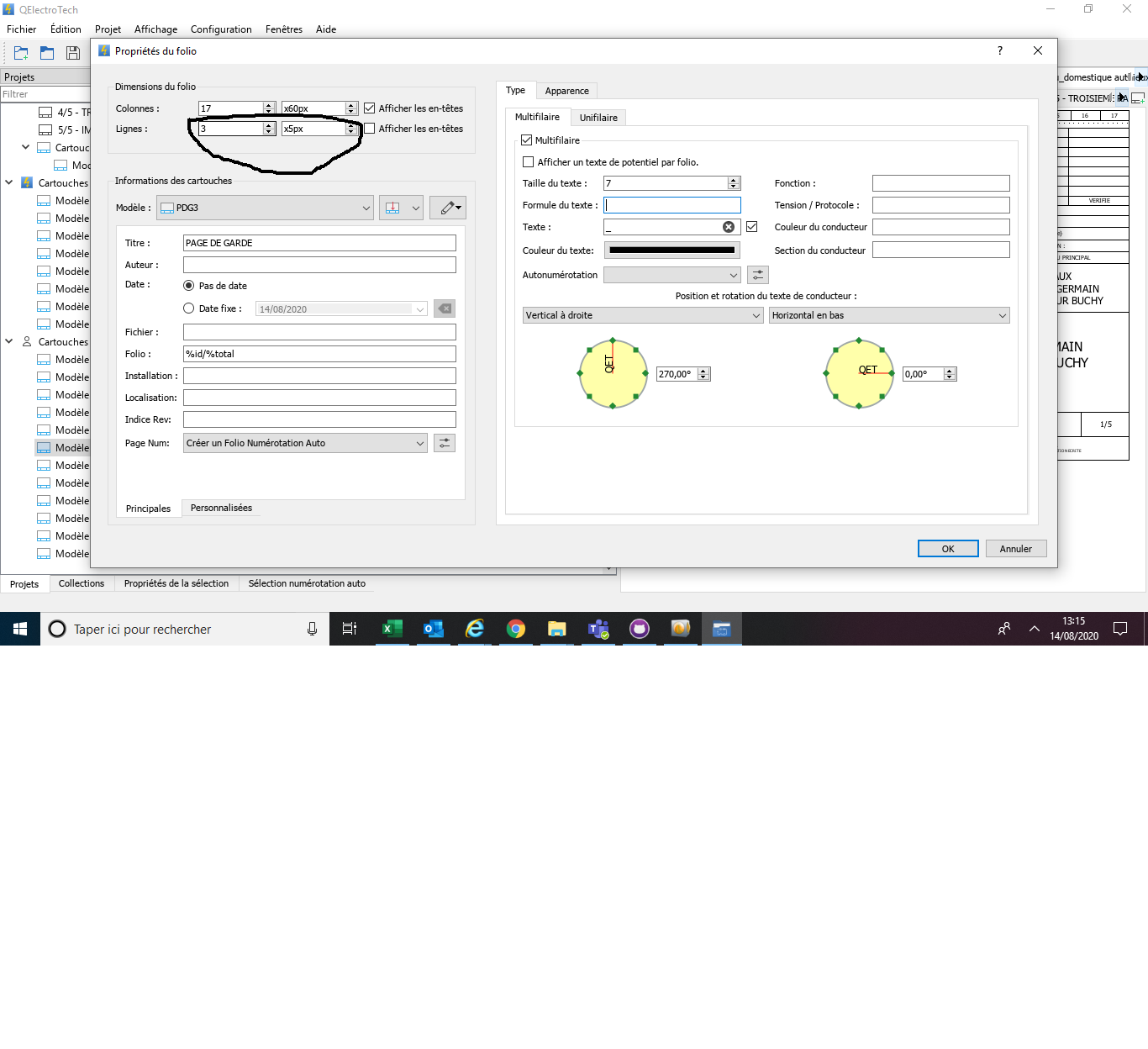Open Google Chrome from the taskbar
The width and height of the screenshot is (1148, 1049).
[515, 629]
